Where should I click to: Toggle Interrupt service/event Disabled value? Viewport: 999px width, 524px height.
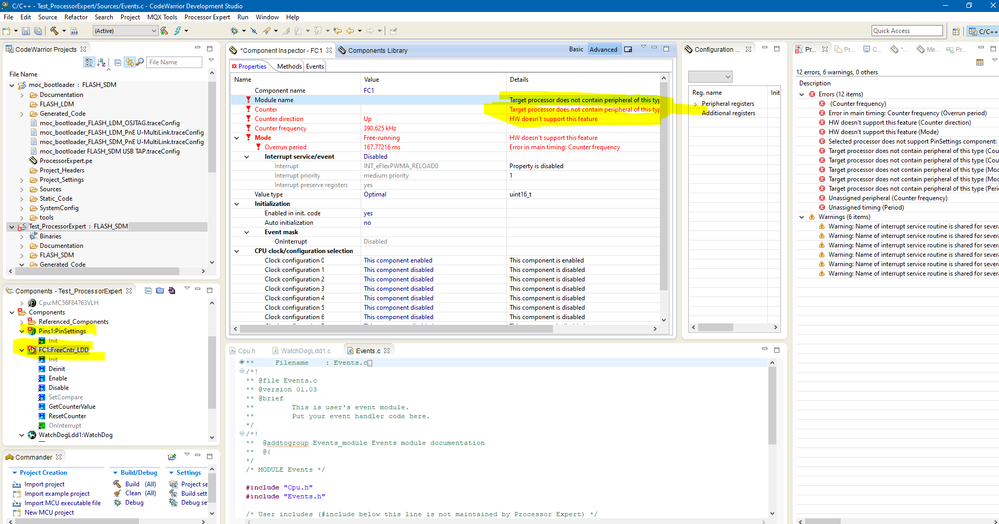[375, 156]
